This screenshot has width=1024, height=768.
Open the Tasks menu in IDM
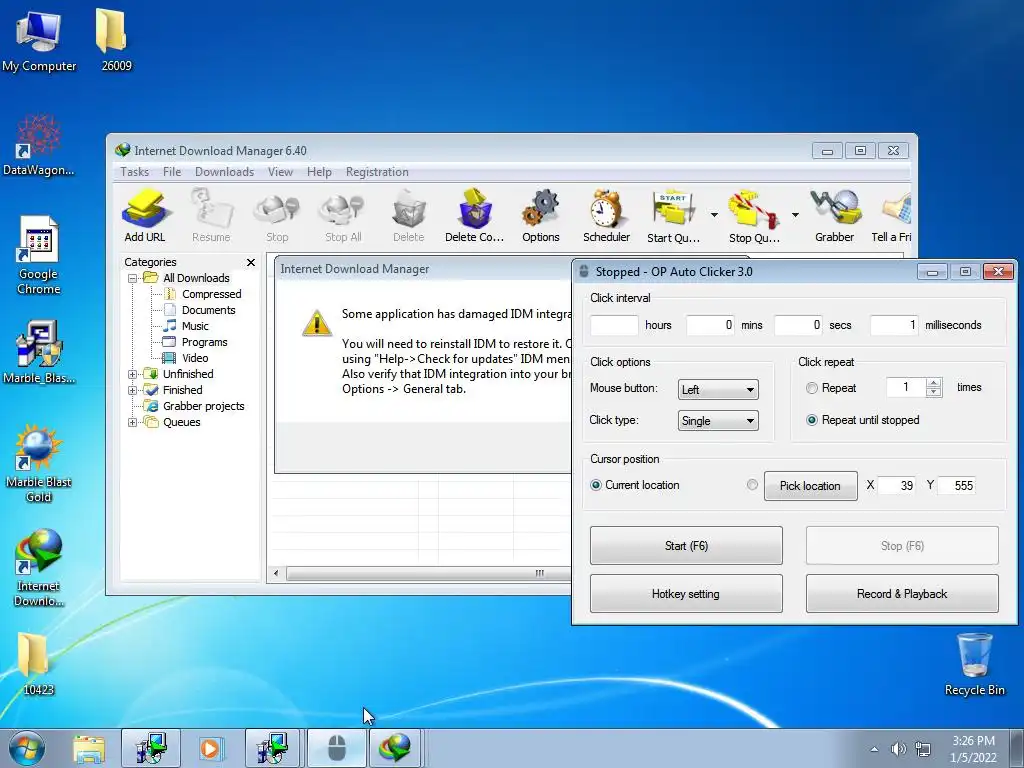tap(135, 172)
